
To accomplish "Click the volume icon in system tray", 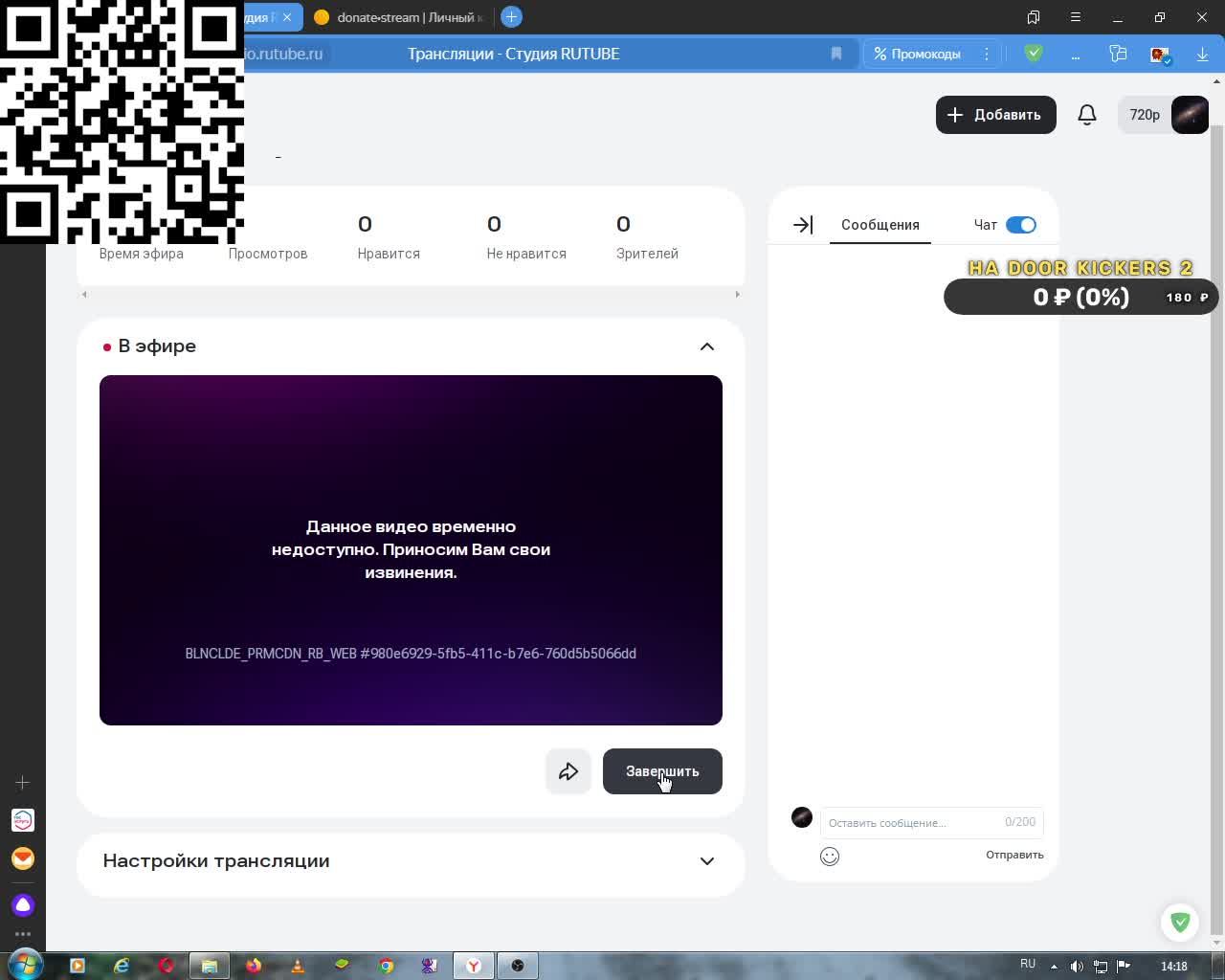I will [x=1077, y=966].
